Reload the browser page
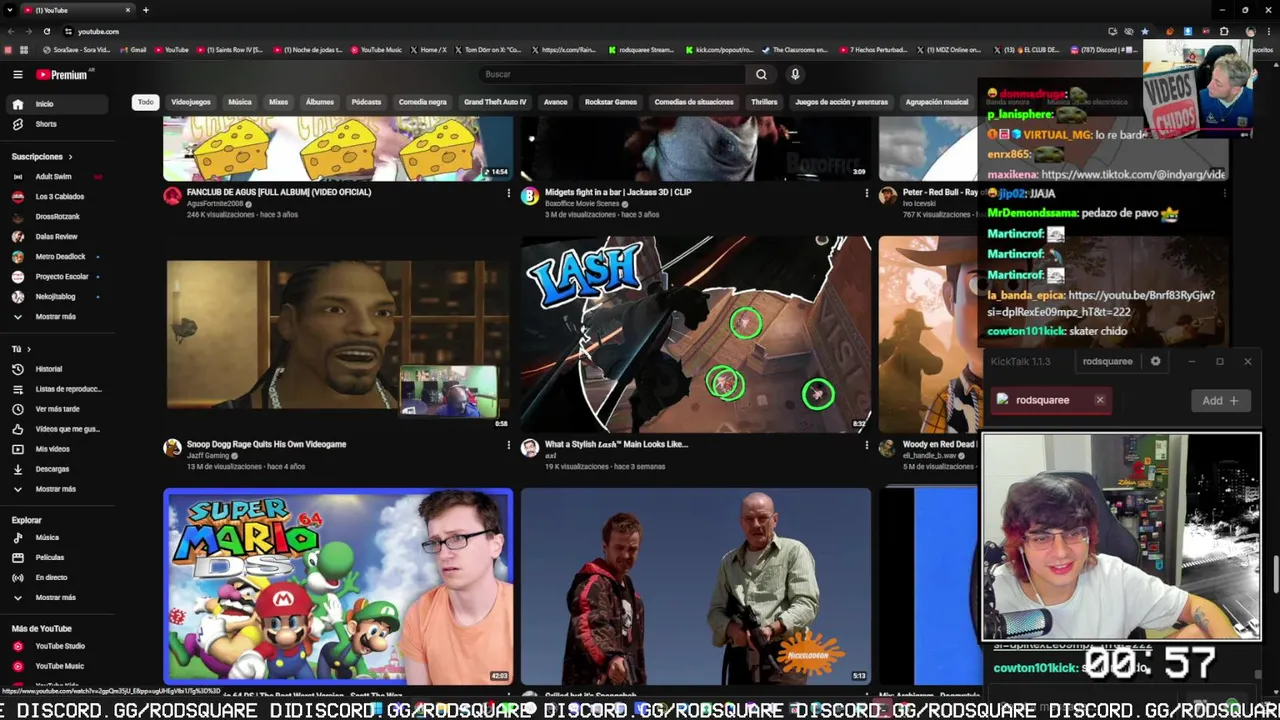The height and width of the screenshot is (720, 1280). tap(46, 31)
